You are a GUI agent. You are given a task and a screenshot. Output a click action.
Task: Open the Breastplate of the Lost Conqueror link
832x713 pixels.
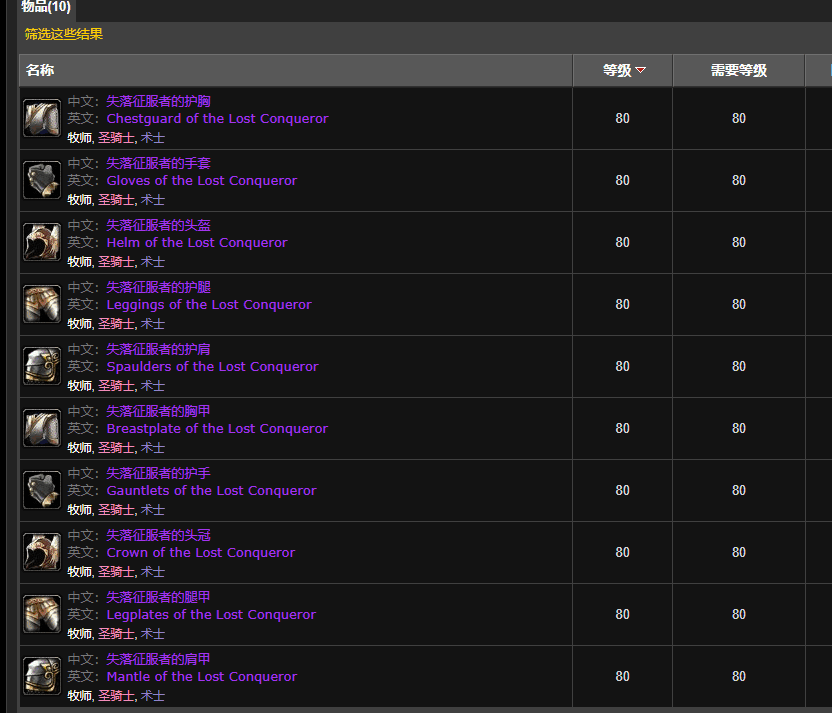pyautogui.click(x=217, y=429)
